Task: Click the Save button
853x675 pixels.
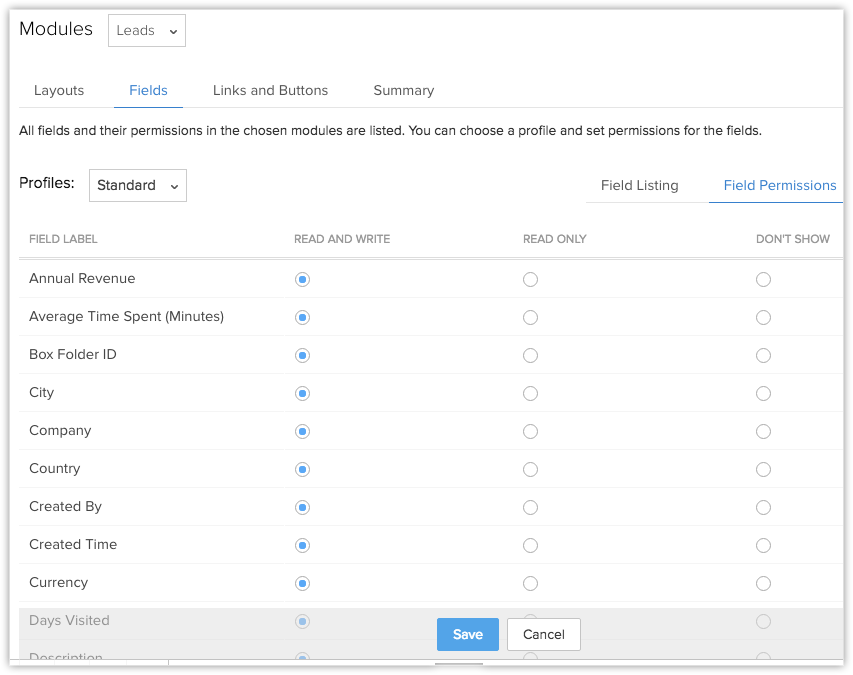Action: pos(467,634)
